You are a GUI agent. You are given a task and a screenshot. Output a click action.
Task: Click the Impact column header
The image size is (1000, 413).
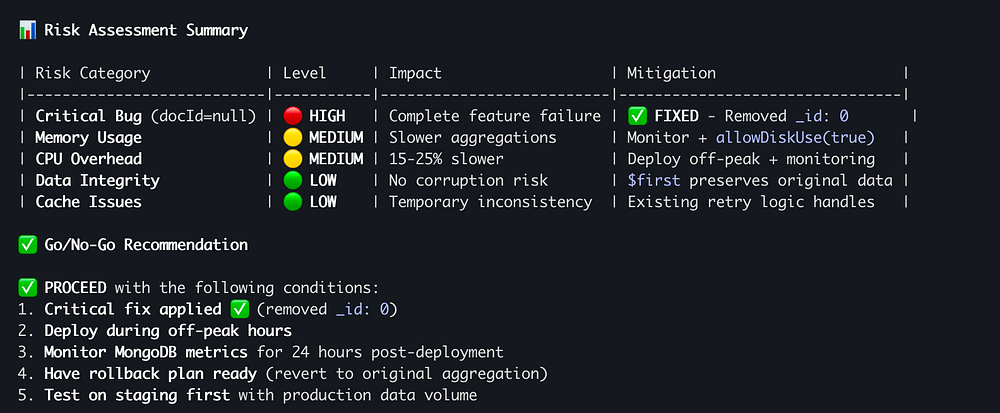(x=415, y=73)
